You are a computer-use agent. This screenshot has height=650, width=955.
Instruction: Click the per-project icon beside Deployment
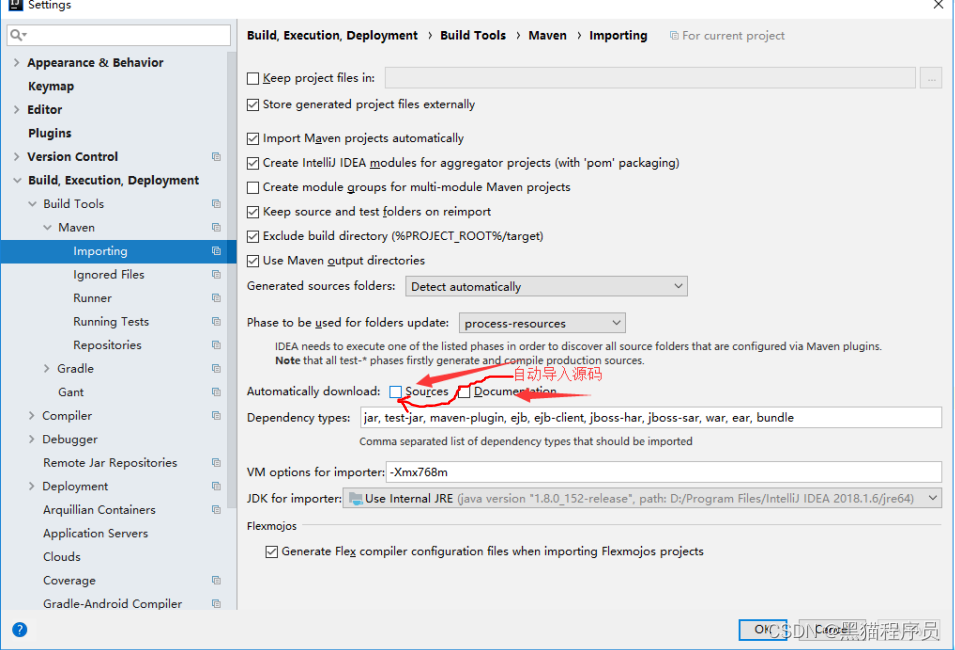[x=216, y=486]
